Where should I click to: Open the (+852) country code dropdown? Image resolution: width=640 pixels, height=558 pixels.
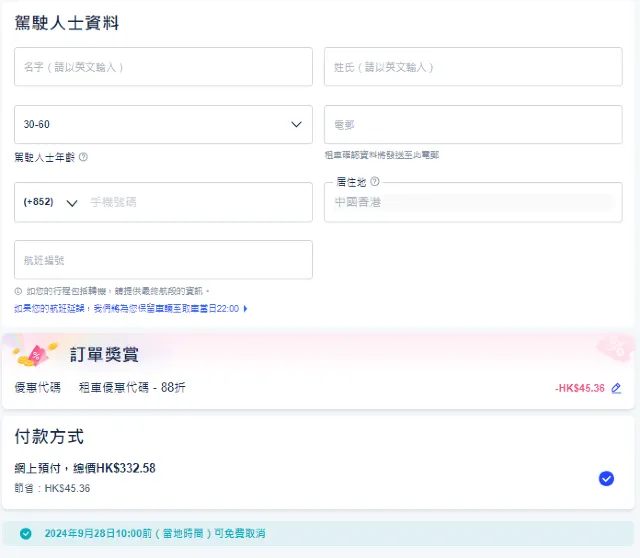coord(50,202)
